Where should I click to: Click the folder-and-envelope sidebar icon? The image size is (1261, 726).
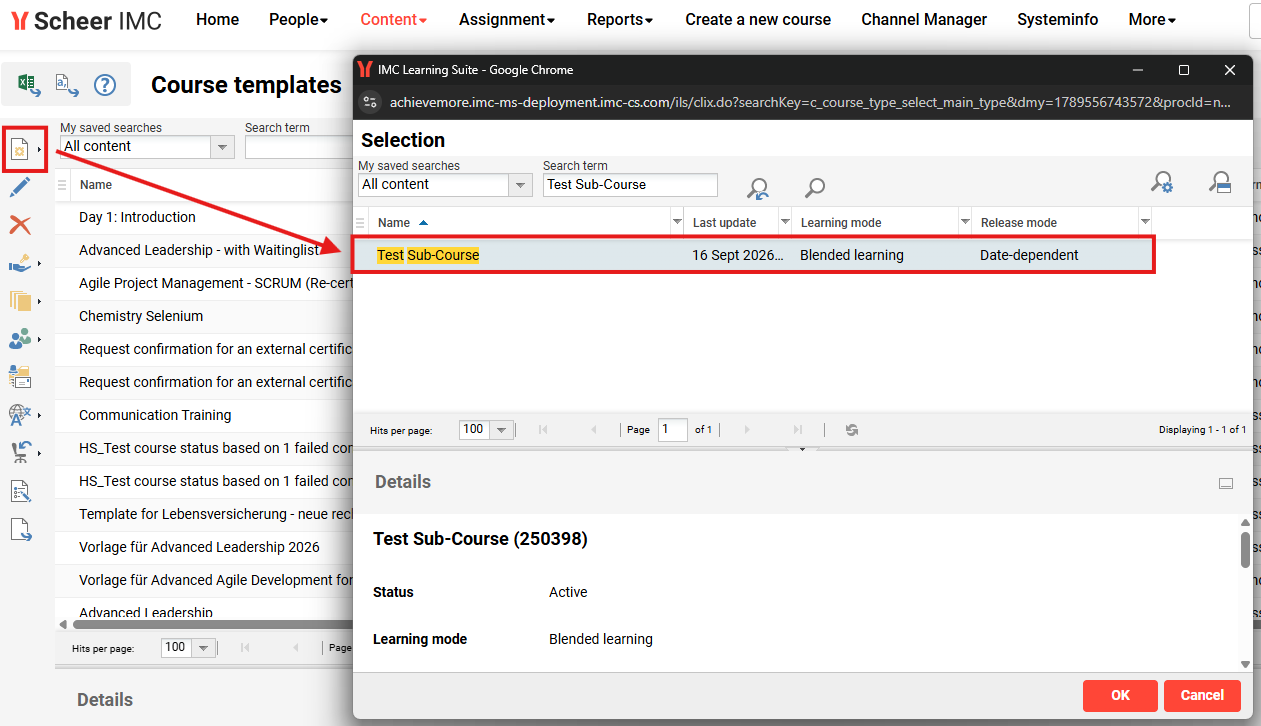[20, 377]
